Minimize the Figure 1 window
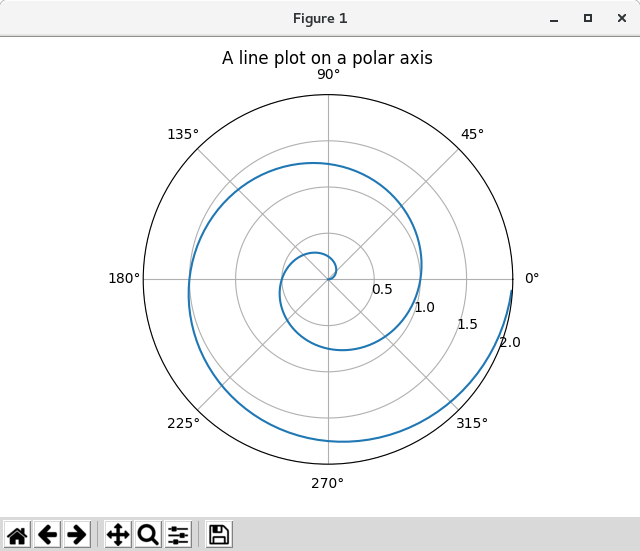The image size is (640, 551). coord(554,19)
